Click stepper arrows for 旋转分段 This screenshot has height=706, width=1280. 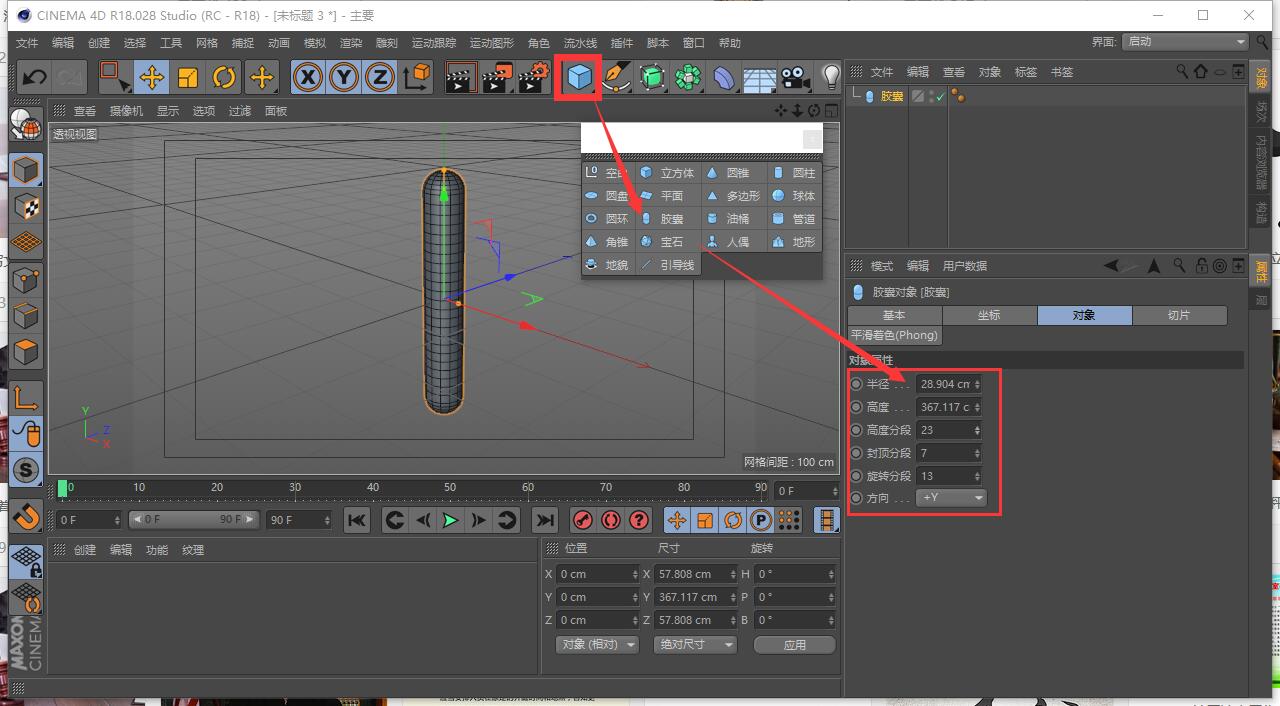tap(977, 476)
